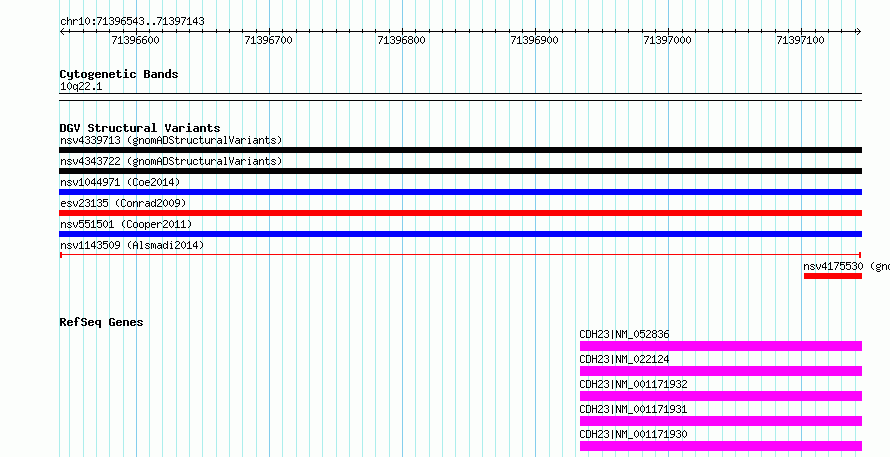
Task: Click the magenta bar for CDH23|NM_001171931
Action: click(721, 421)
